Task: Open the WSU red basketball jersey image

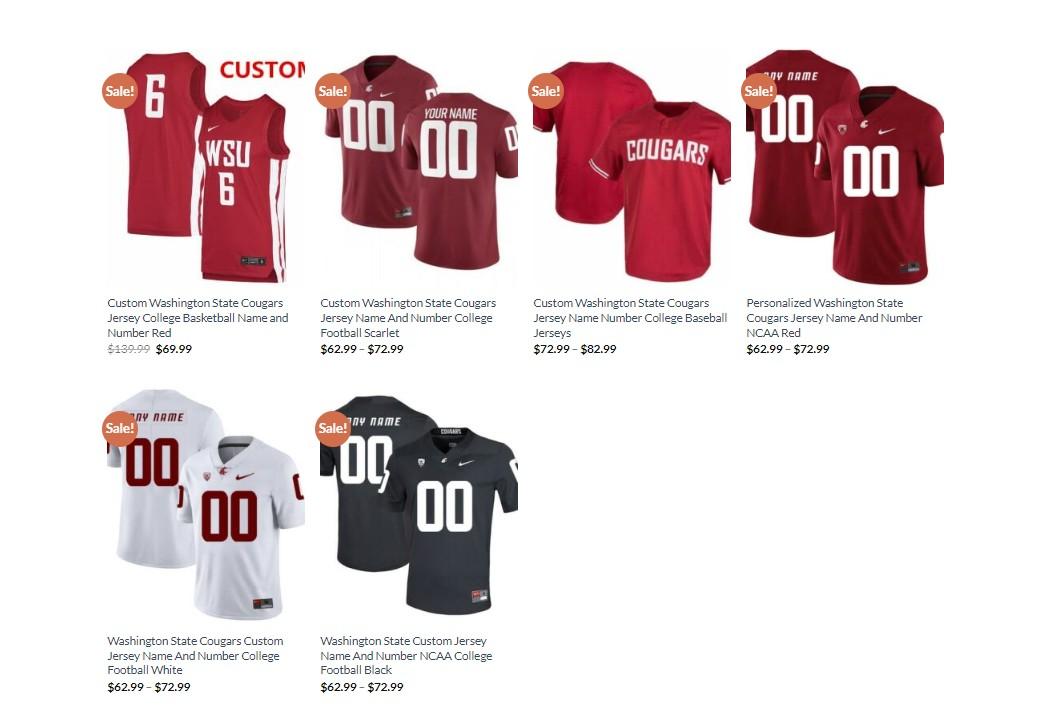Action: click(x=206, y=167)
